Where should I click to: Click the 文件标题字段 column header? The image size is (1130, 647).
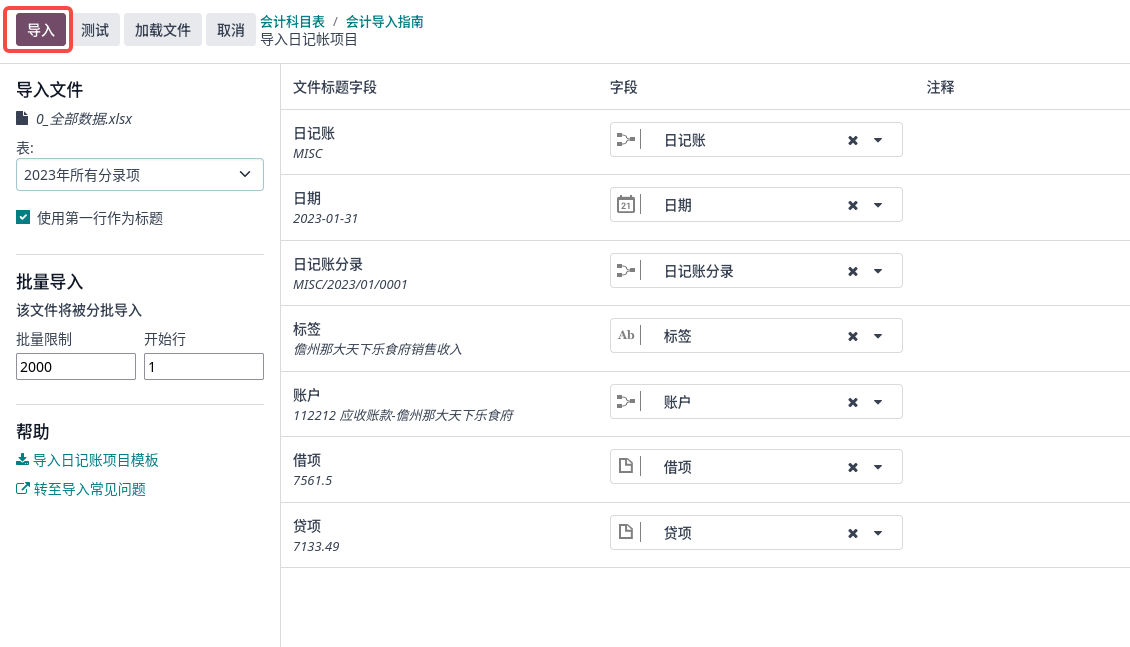click(335, 87)
